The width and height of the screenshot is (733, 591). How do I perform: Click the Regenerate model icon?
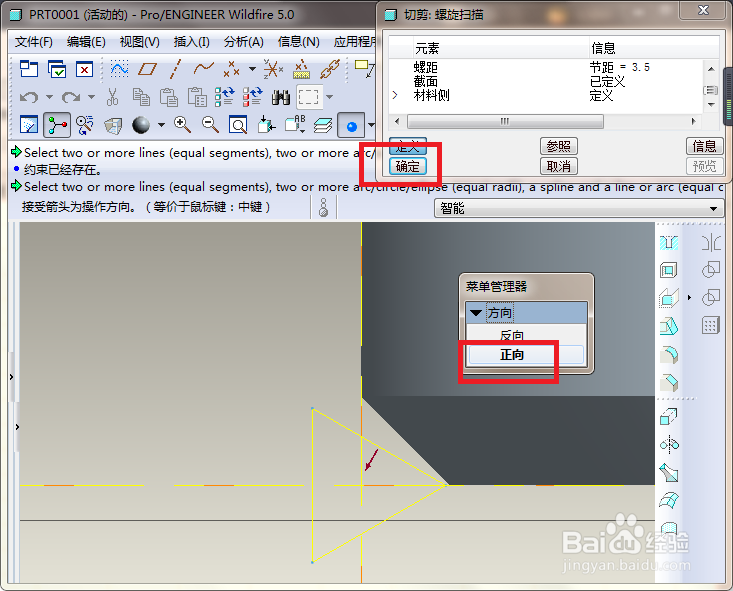coord(224,97)
